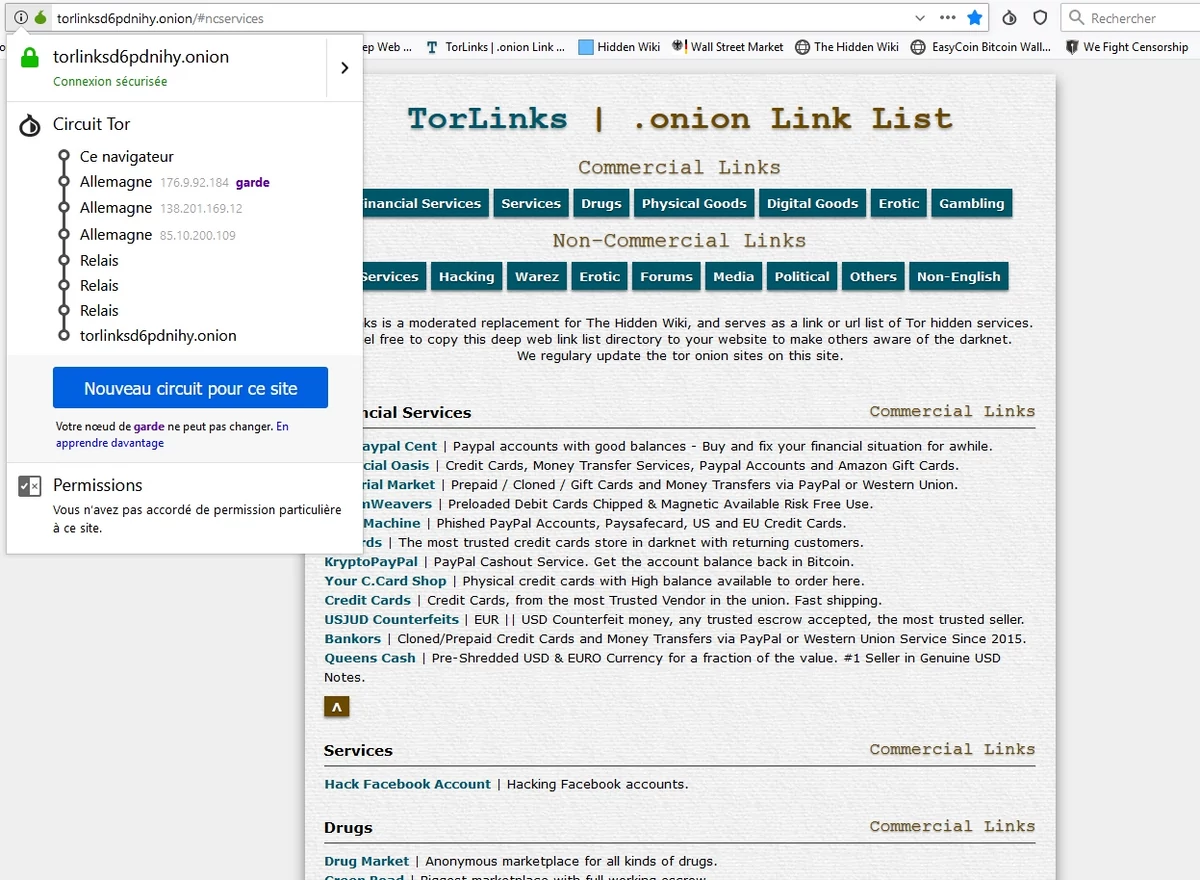
Task: Click the green padlock icon in popup
Action: (x=30, y=57)
